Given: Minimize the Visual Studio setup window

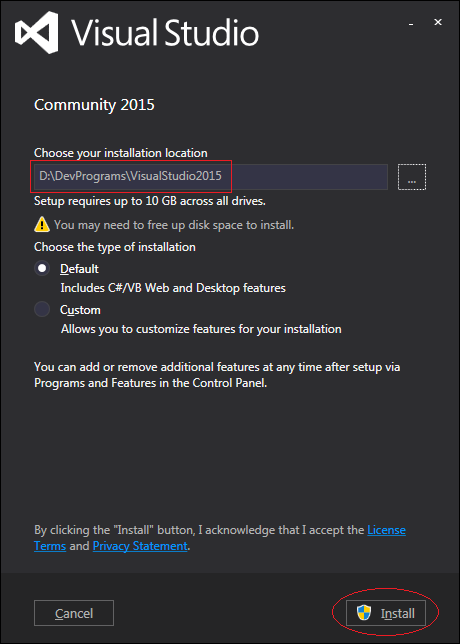Looking at the screenshot, I should click(x=411, y=23).
